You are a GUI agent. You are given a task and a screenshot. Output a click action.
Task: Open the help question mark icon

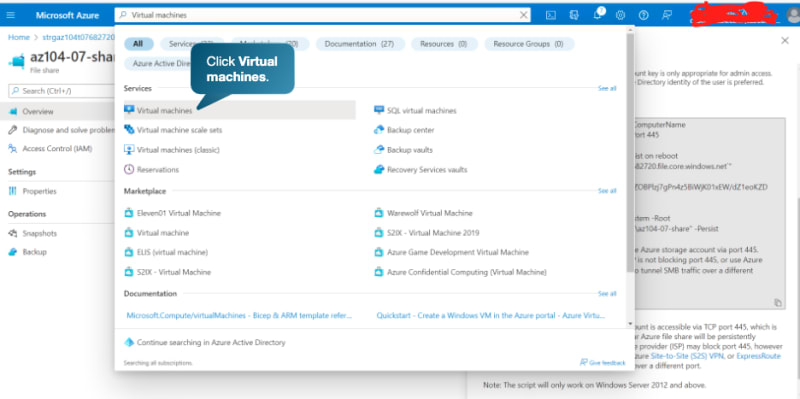click(x=644, y=15)
